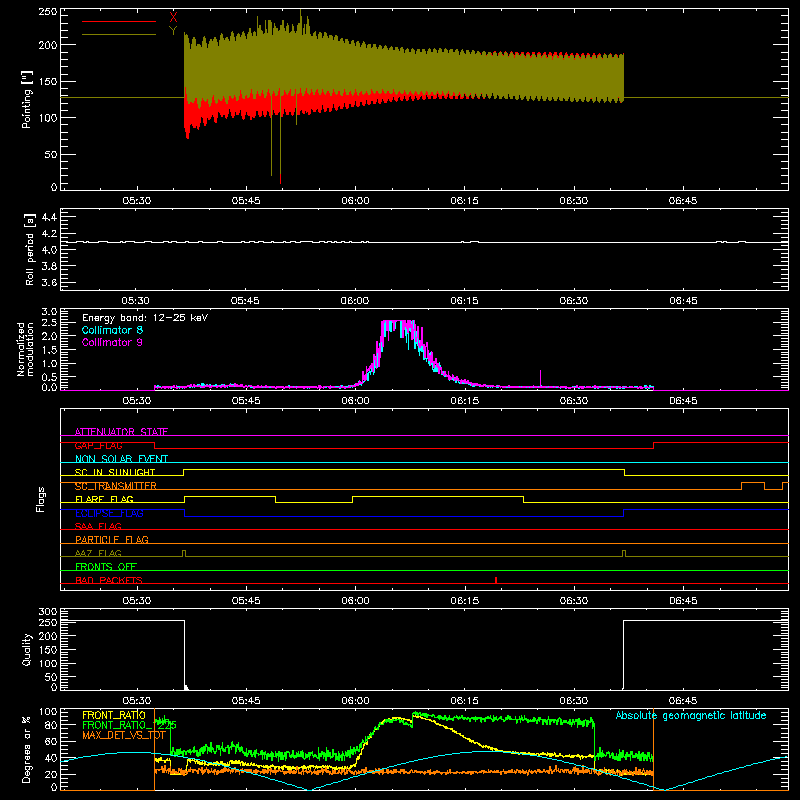Click the 300 value on the Quality axis
Viewport: 800px width, 800px height.
pos(48,612)
